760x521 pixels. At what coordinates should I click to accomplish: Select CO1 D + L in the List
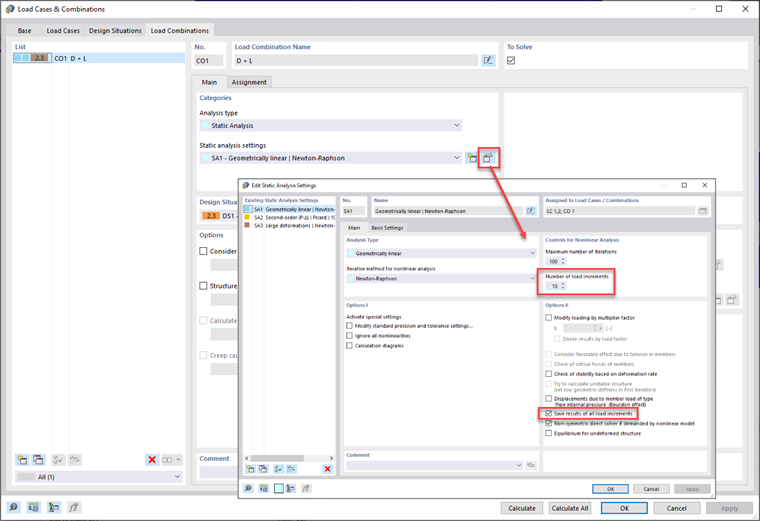coord(99,58)
